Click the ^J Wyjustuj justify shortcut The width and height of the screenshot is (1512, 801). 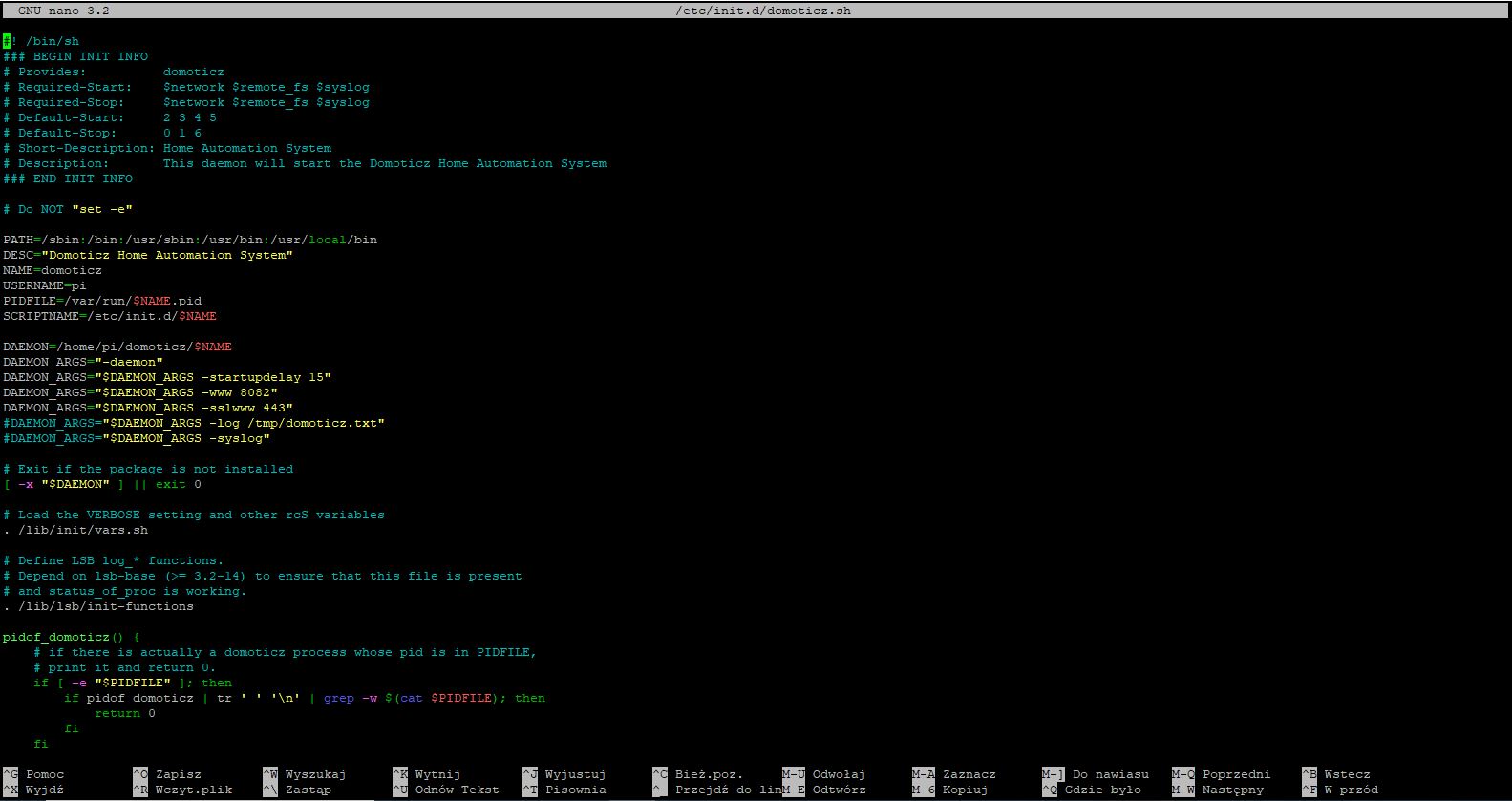pyautogui.click(x=564, y=774)
